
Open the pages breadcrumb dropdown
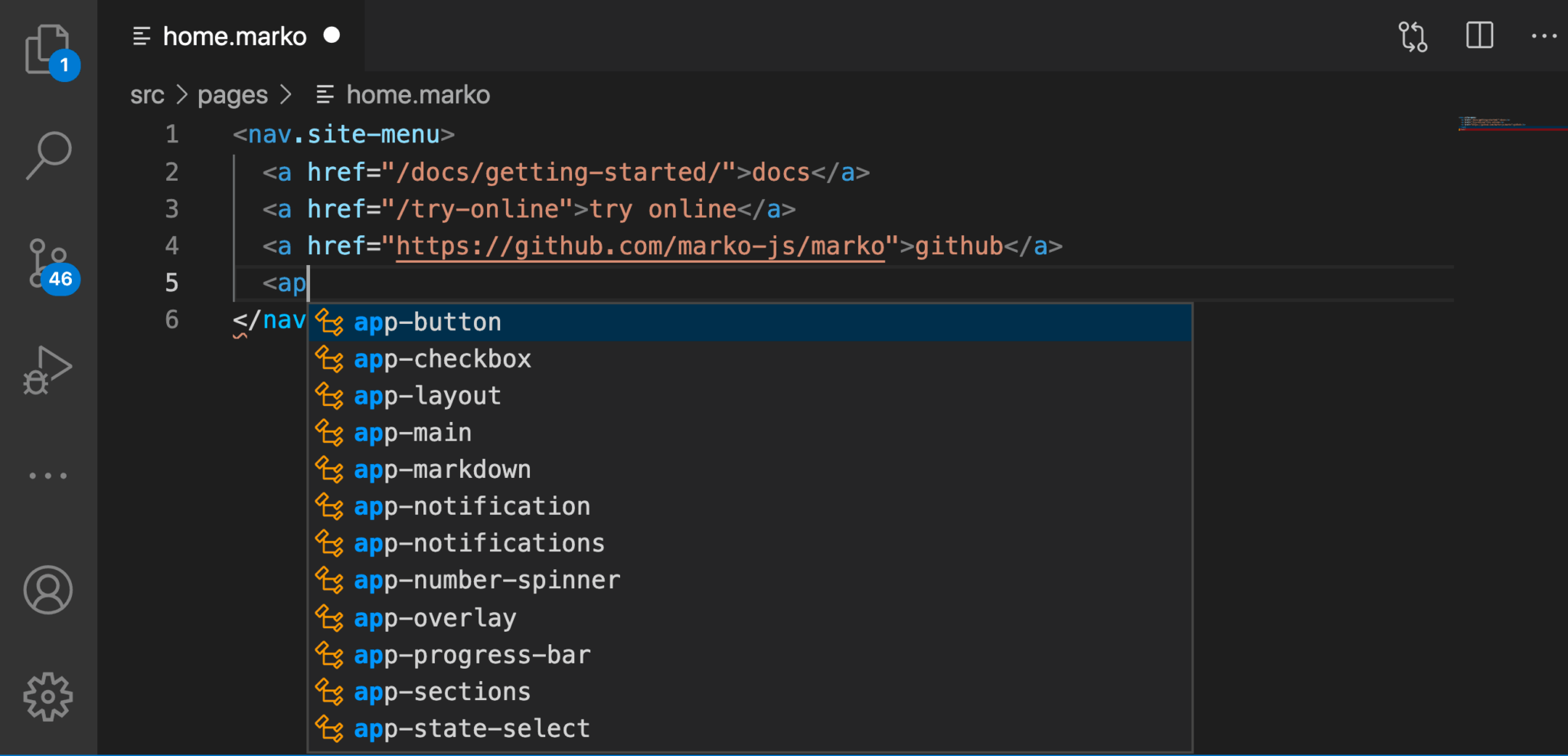232,94
